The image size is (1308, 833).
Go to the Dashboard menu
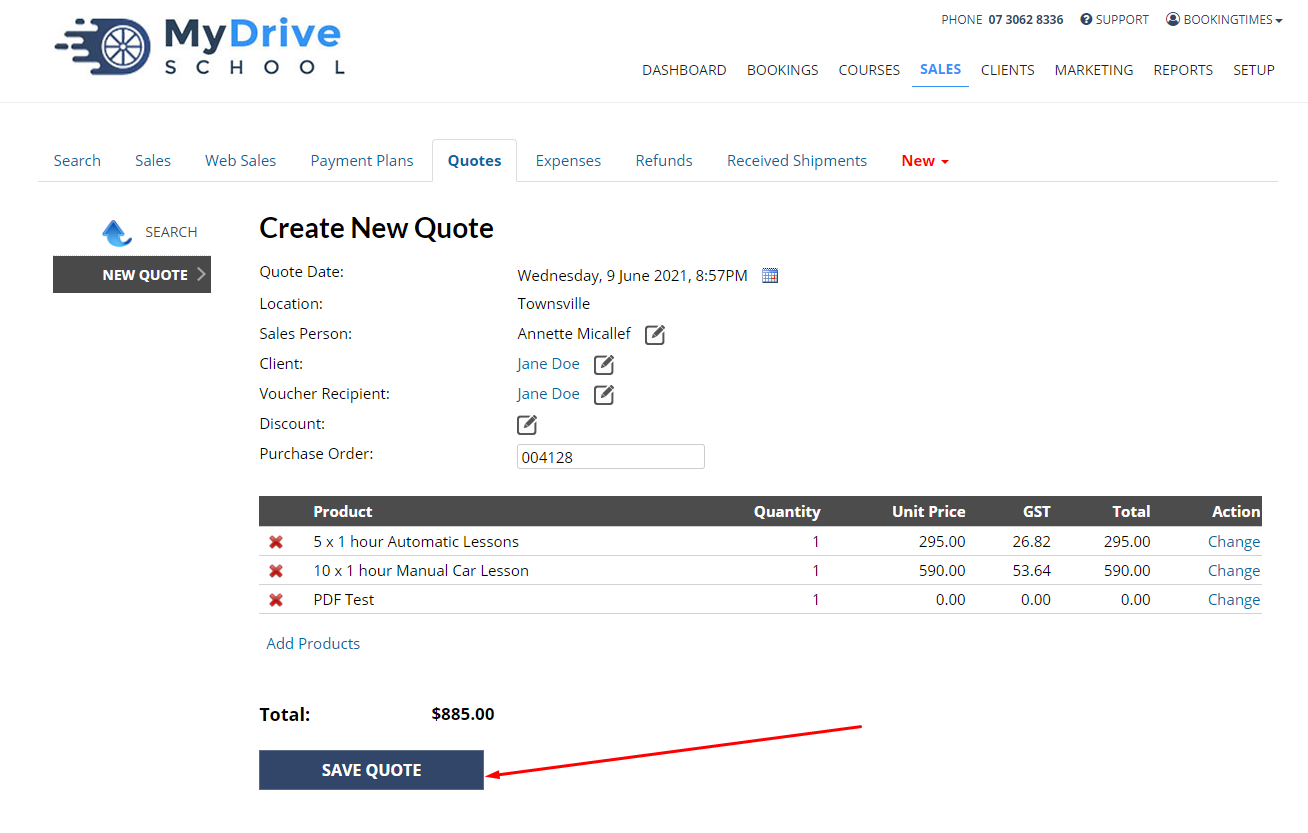pos(684,70)
